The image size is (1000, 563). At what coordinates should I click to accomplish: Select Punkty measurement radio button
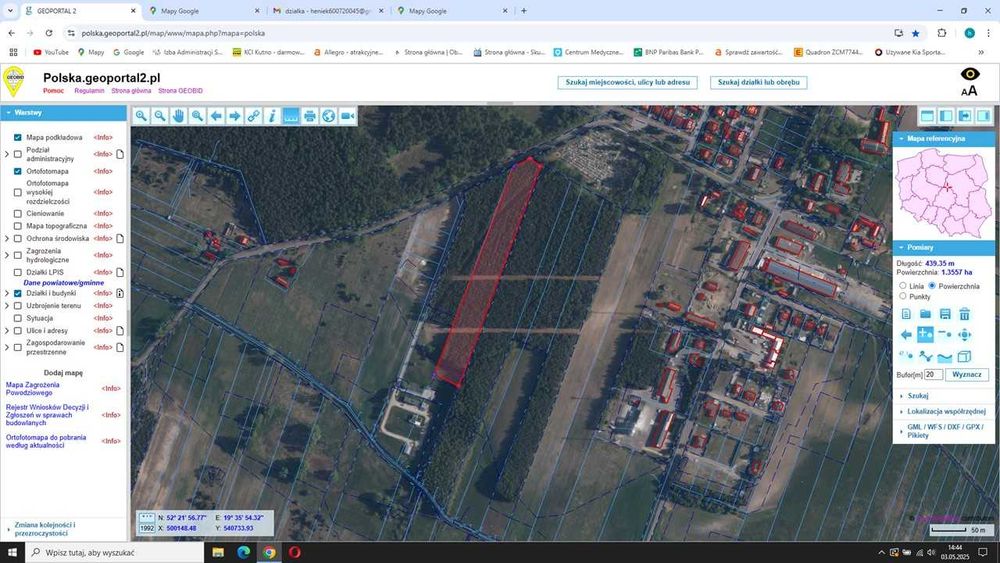[902, 296]
